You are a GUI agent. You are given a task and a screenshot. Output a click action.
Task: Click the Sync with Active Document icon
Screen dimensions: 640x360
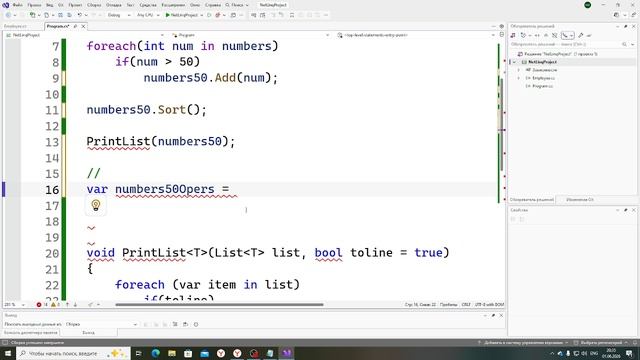click(x=537, y=36)
